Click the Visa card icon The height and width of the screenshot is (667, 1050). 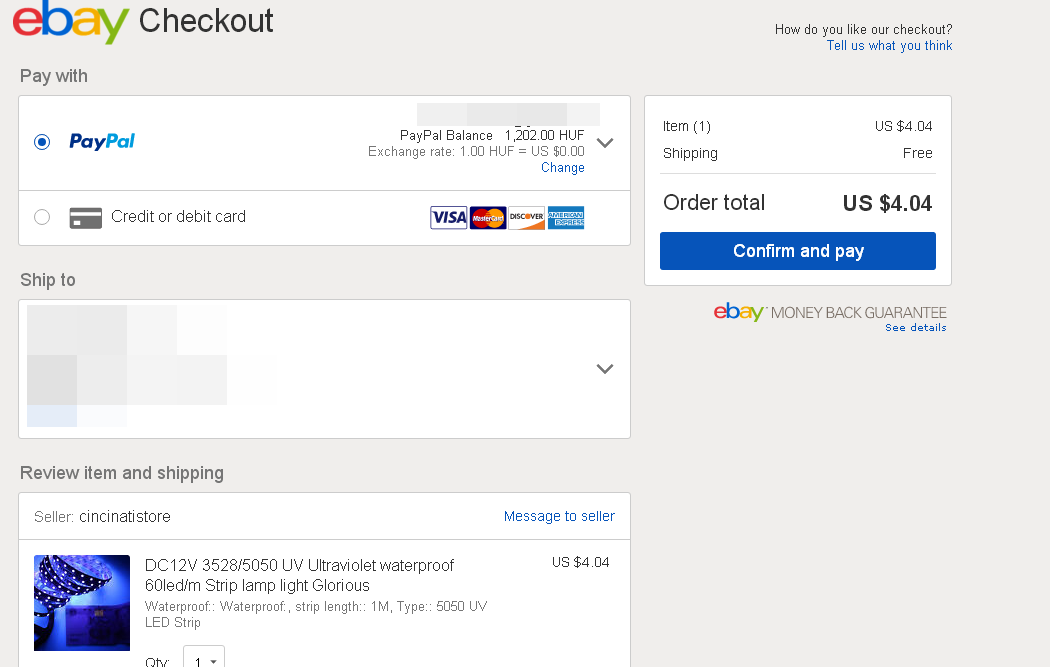(x=449, y=218)
